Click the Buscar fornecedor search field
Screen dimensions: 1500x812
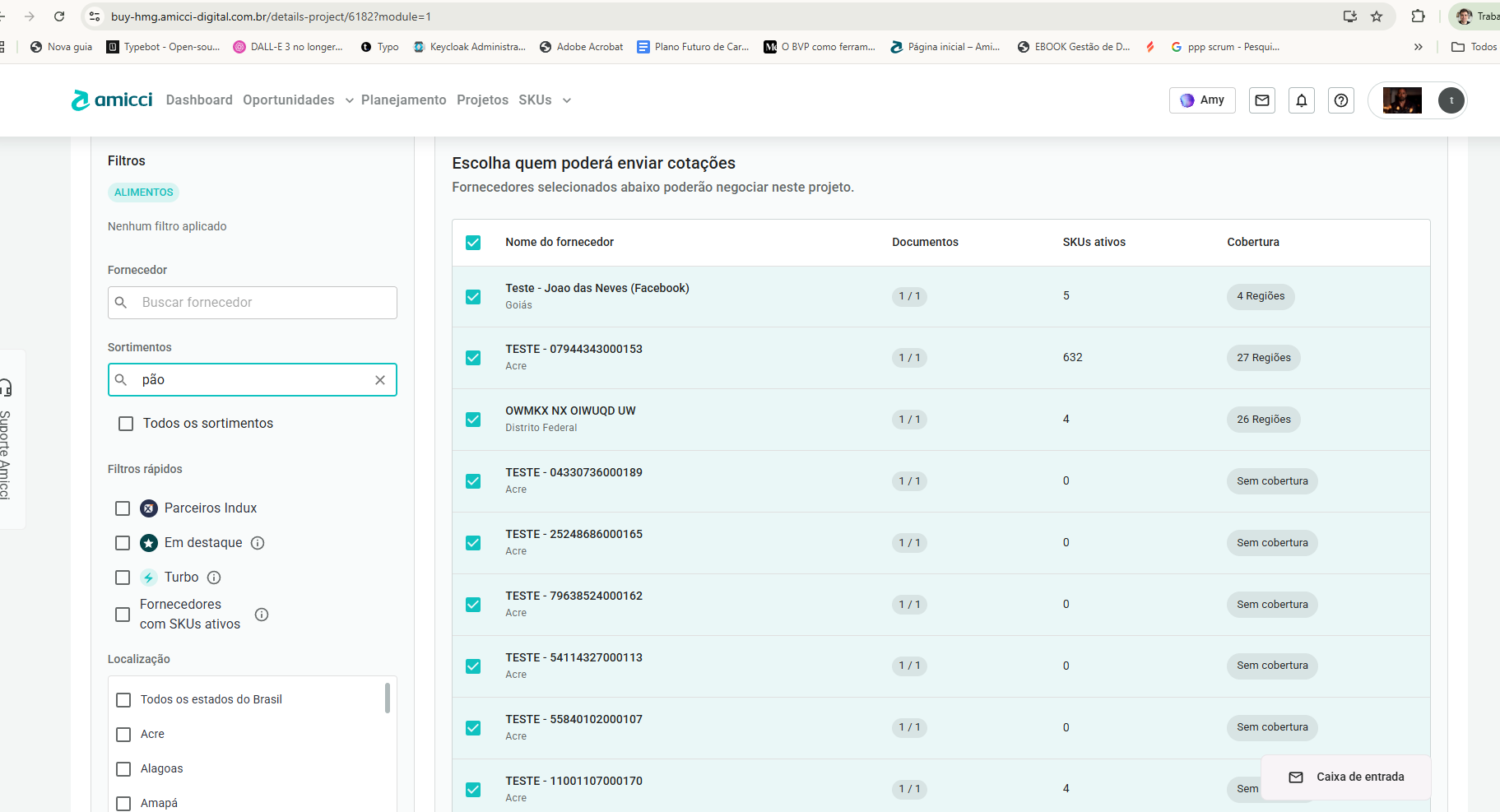(263, 303)
